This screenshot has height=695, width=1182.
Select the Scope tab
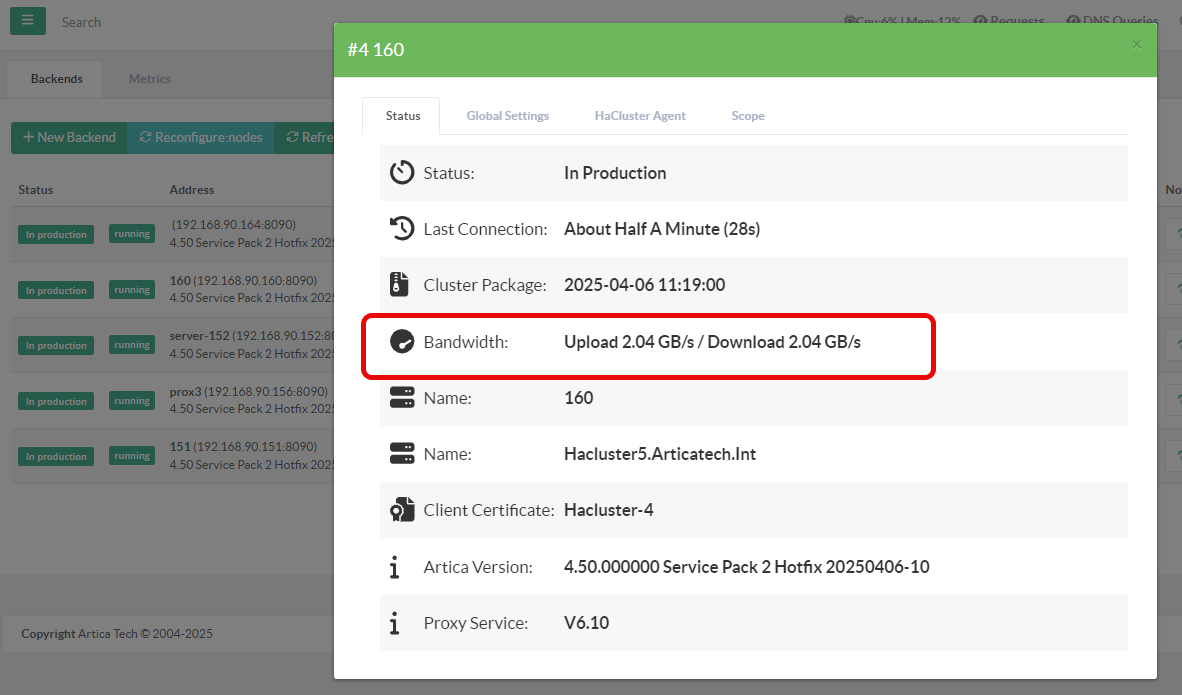(x=747, y=116)
